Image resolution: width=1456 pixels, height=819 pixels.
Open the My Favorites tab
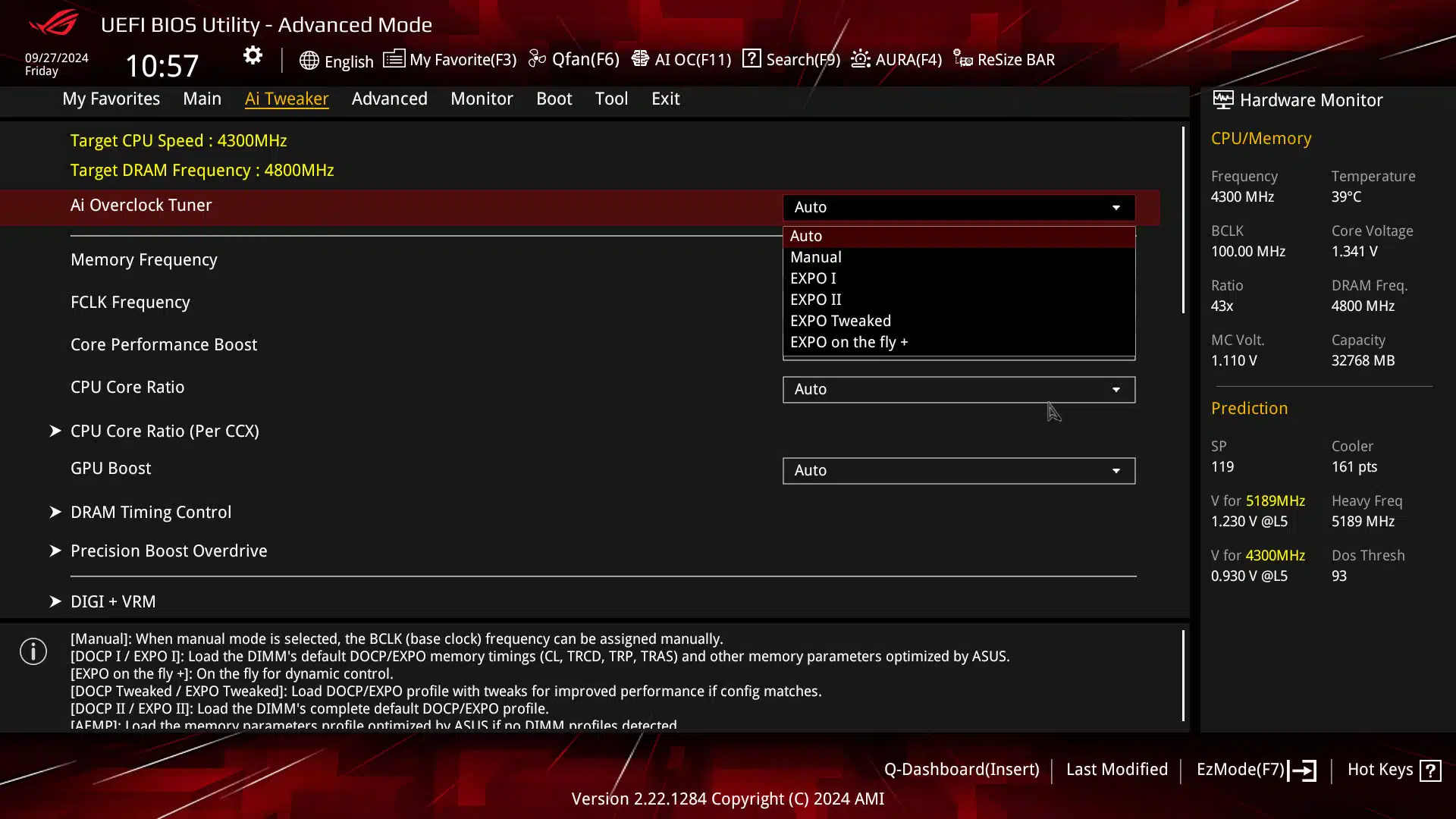[x=111, y=99]
